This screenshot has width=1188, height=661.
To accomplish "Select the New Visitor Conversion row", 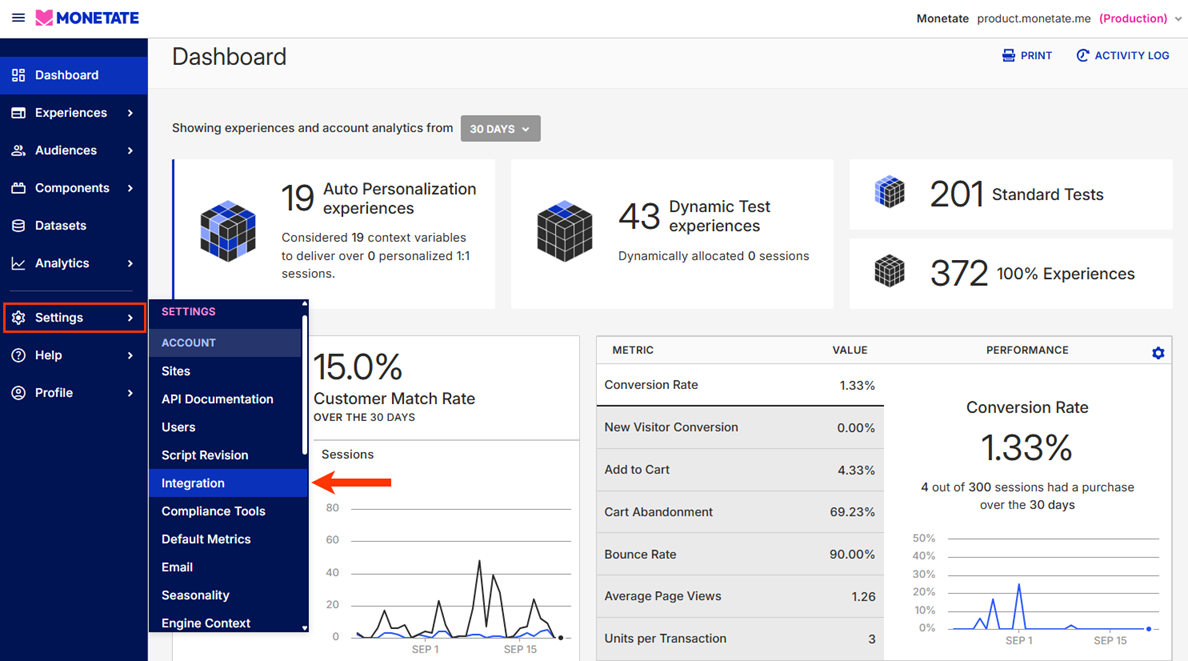I will point(740,428).
